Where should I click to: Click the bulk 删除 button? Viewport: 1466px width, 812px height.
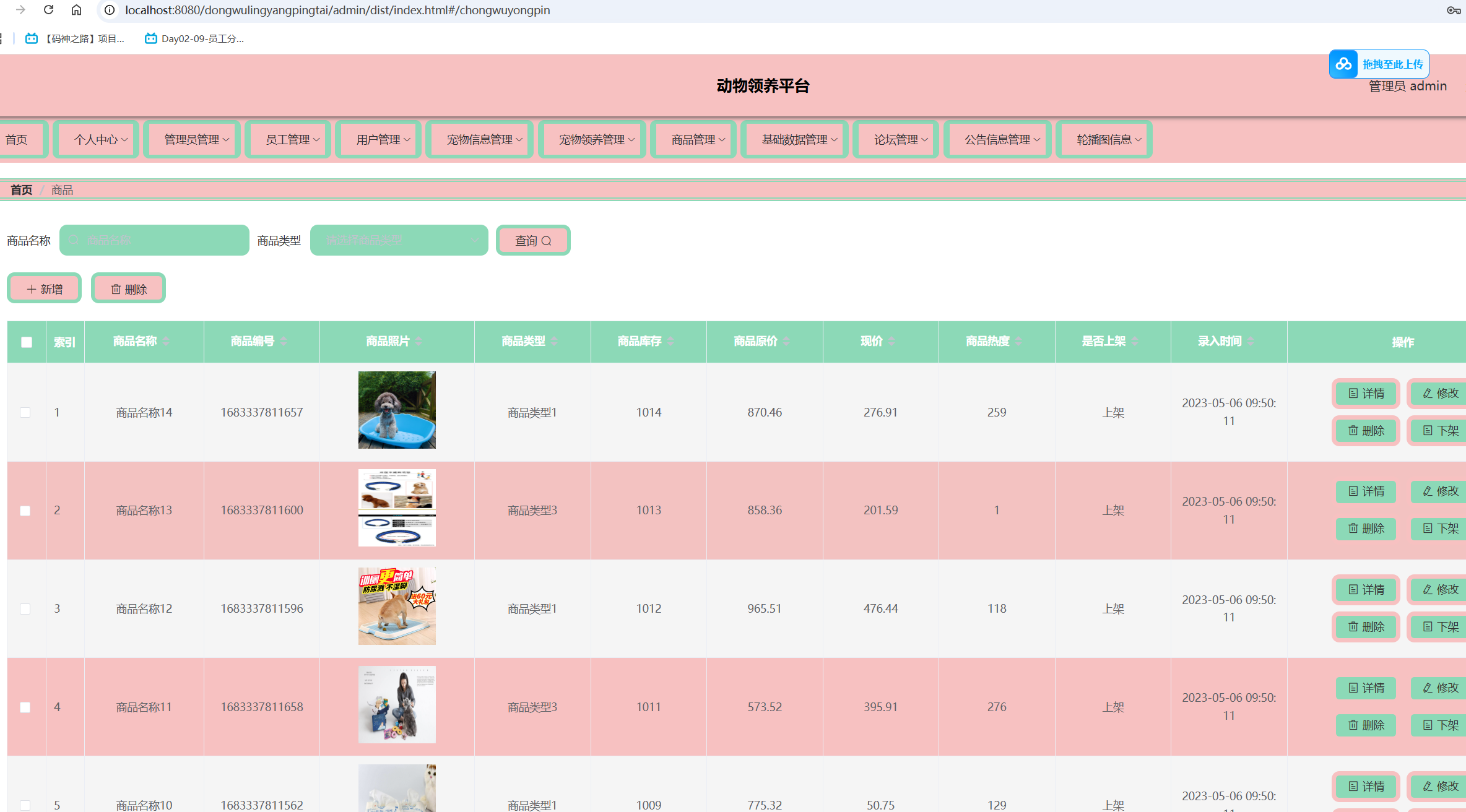pos(128,288)
